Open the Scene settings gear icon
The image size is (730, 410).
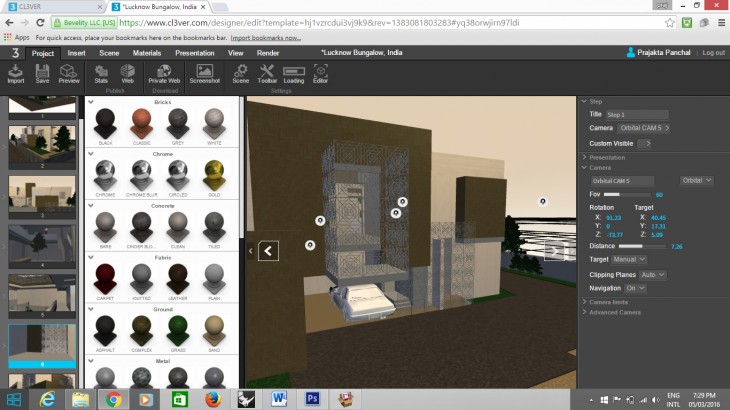click(x=241, y=74)
